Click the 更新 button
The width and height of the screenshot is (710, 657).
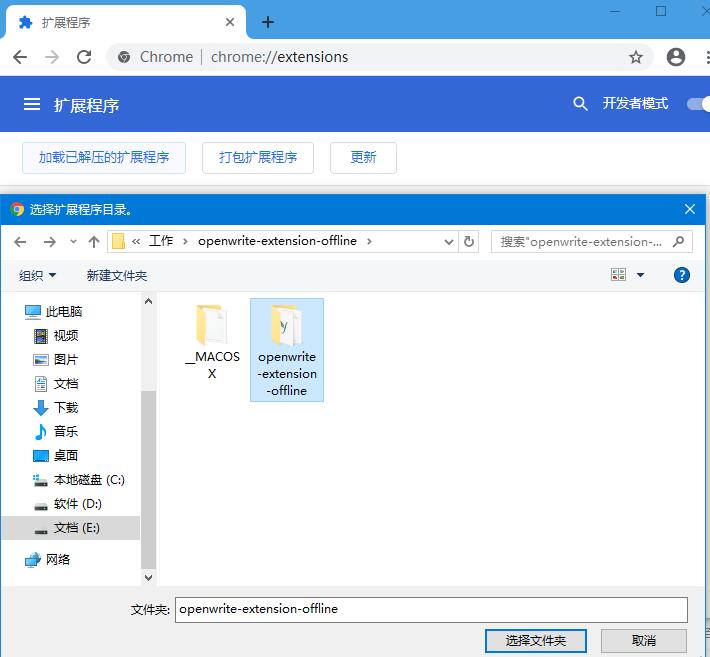tap(363, 158)
